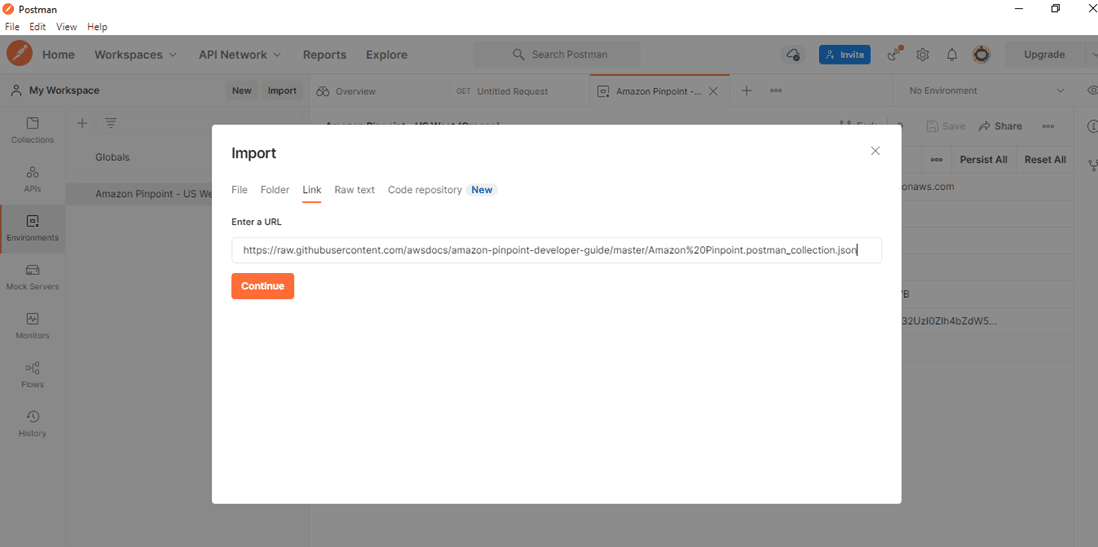Click the Continue button
The image size is (1098, 547).
[263, 286]
